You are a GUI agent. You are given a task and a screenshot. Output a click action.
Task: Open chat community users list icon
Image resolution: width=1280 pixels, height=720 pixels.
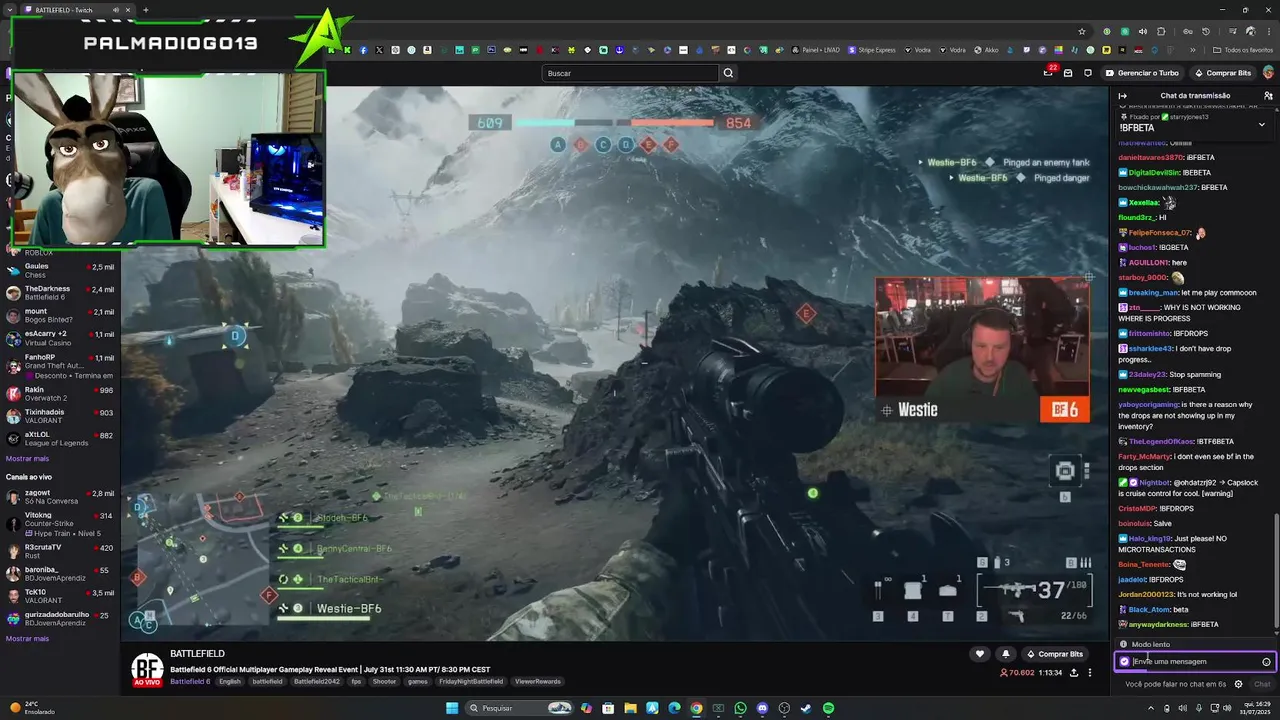pos(1268,96)
